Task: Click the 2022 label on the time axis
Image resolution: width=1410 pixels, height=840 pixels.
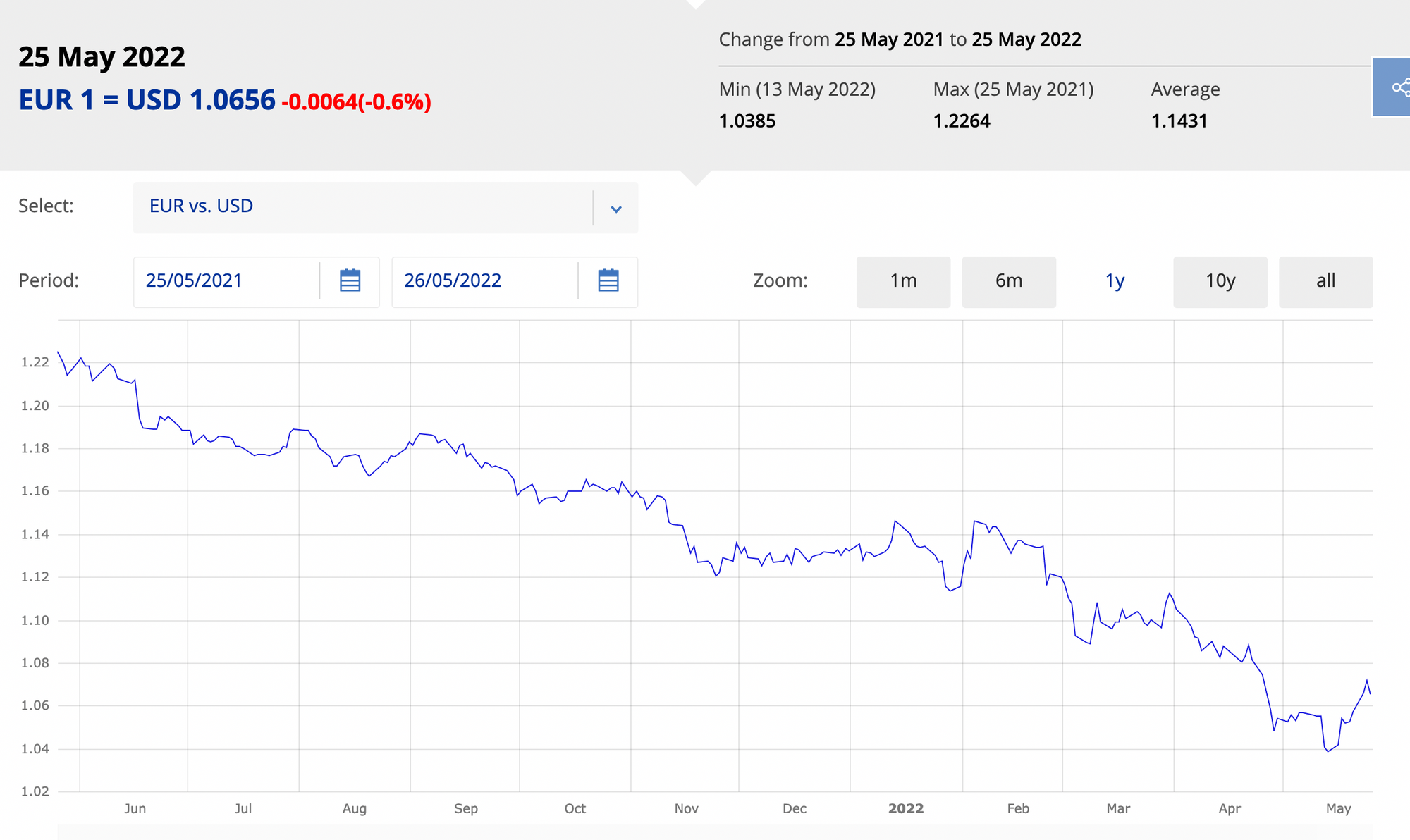Action: [906, 808]
